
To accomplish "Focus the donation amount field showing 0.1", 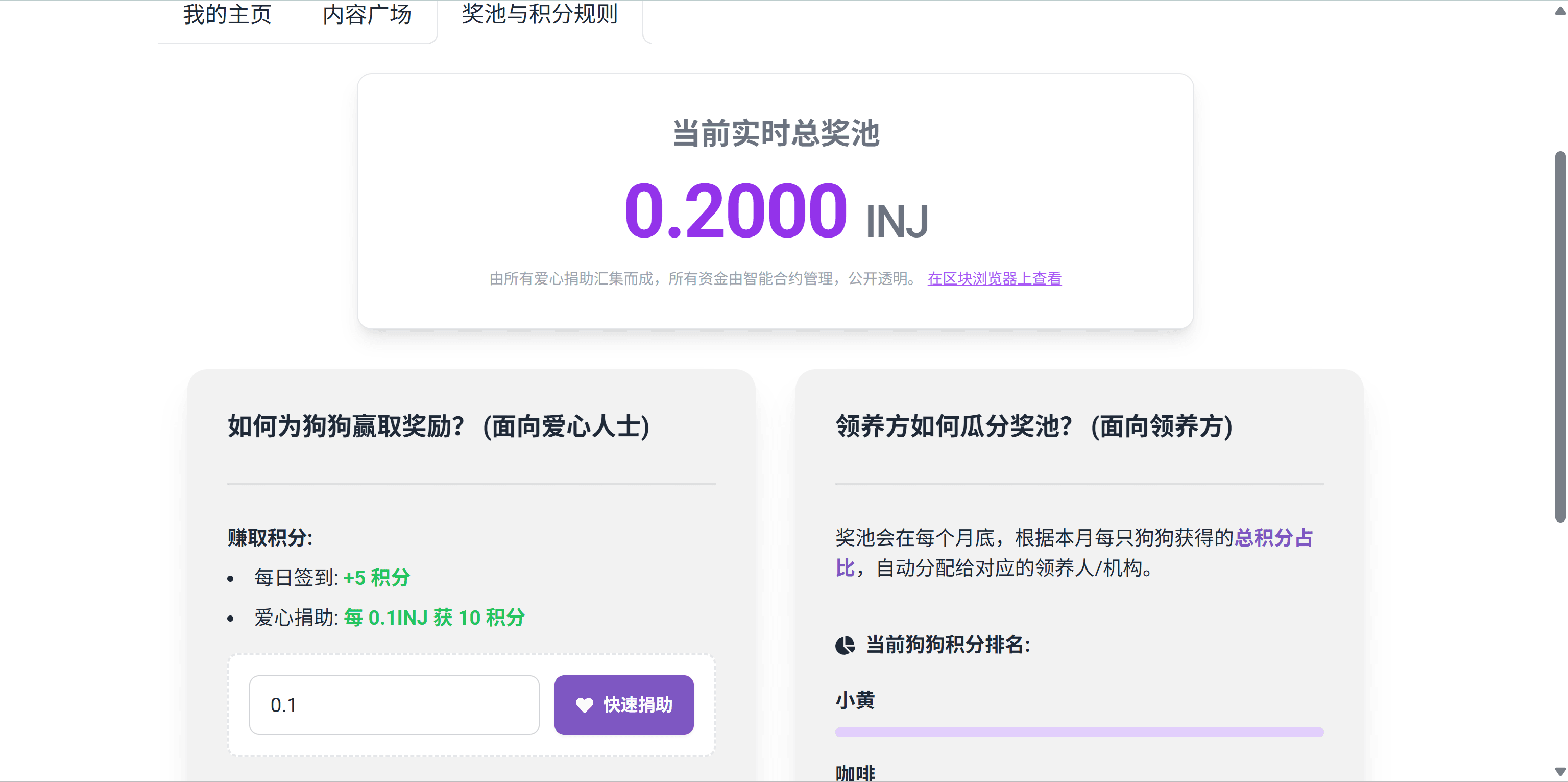I will (x=395, y=705).
